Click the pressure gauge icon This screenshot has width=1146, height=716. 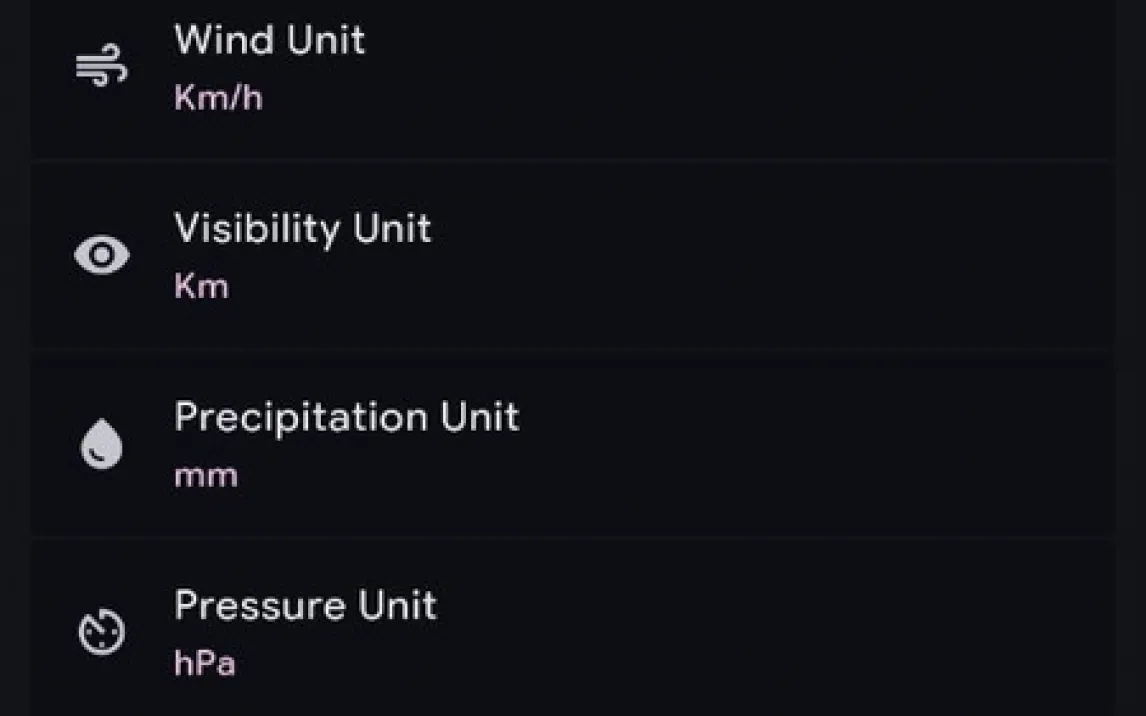pos(102,633)
